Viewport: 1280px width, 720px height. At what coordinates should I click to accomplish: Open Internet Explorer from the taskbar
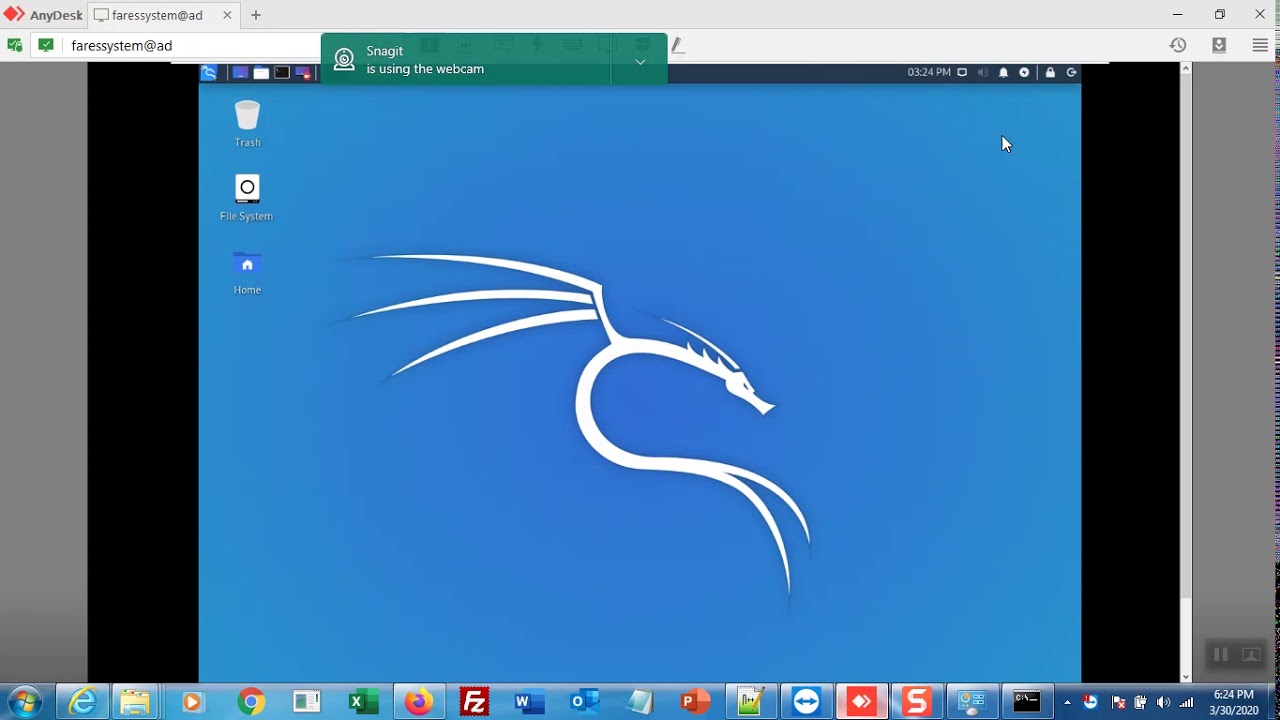pos(82,702)
